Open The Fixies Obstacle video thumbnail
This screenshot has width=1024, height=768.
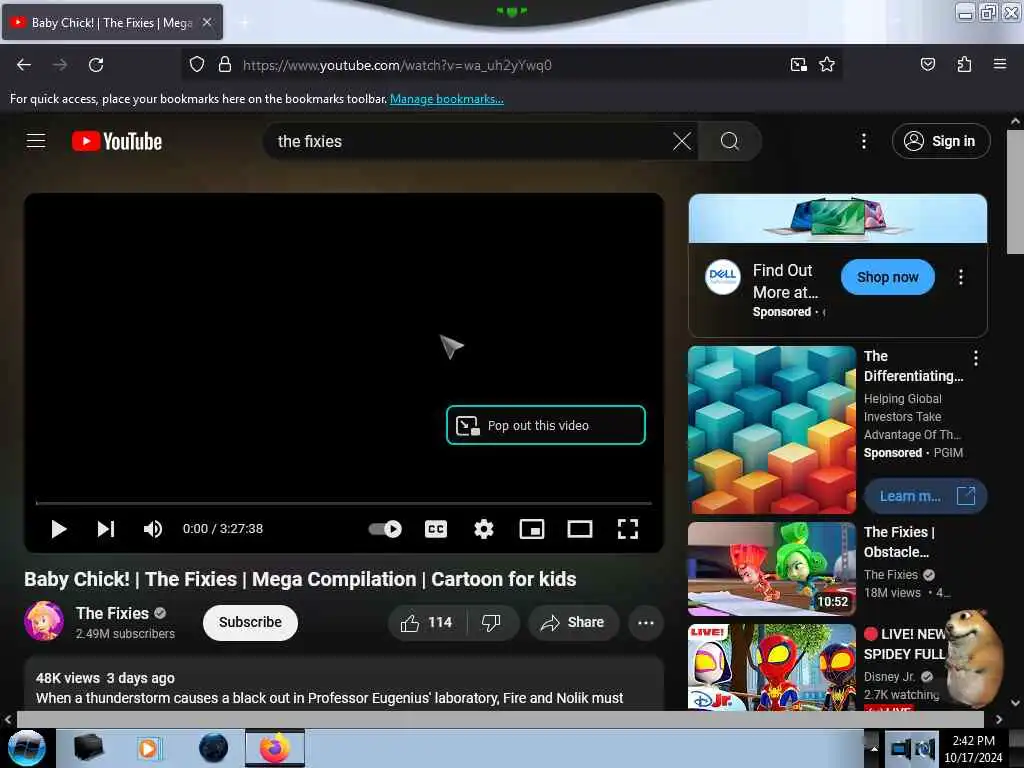click(772, 569)
